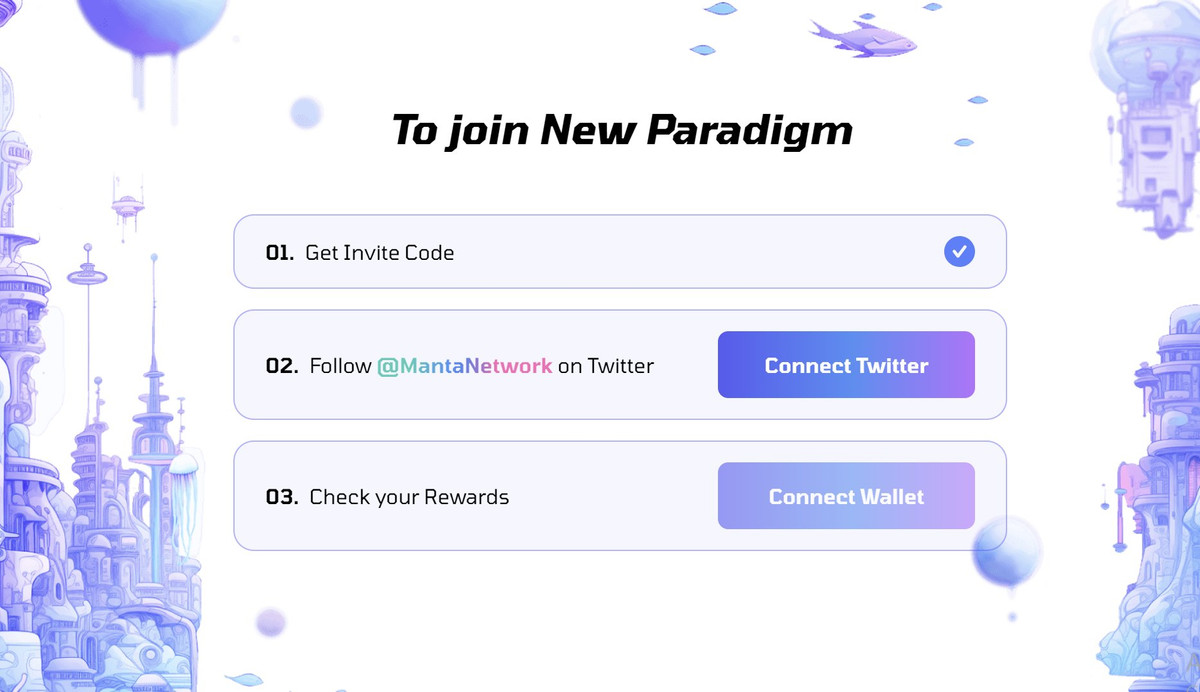Click the tall antenna tower in left city

pos(153,380)
